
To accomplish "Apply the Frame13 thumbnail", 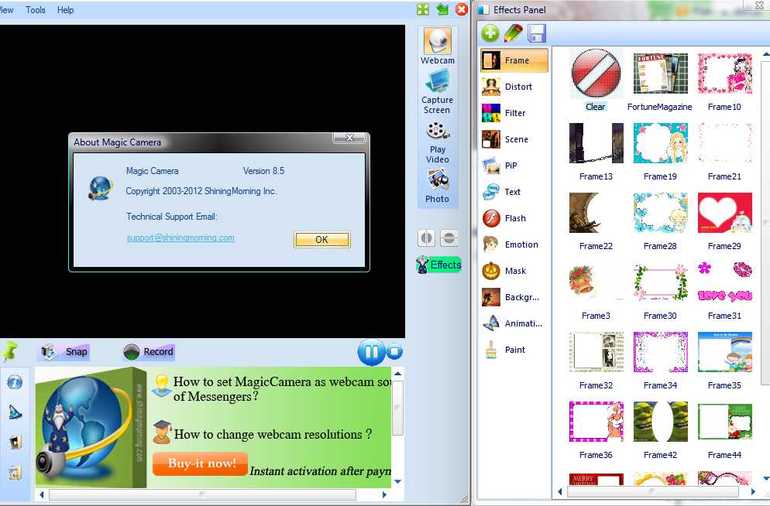I will [x=596, y=143].
